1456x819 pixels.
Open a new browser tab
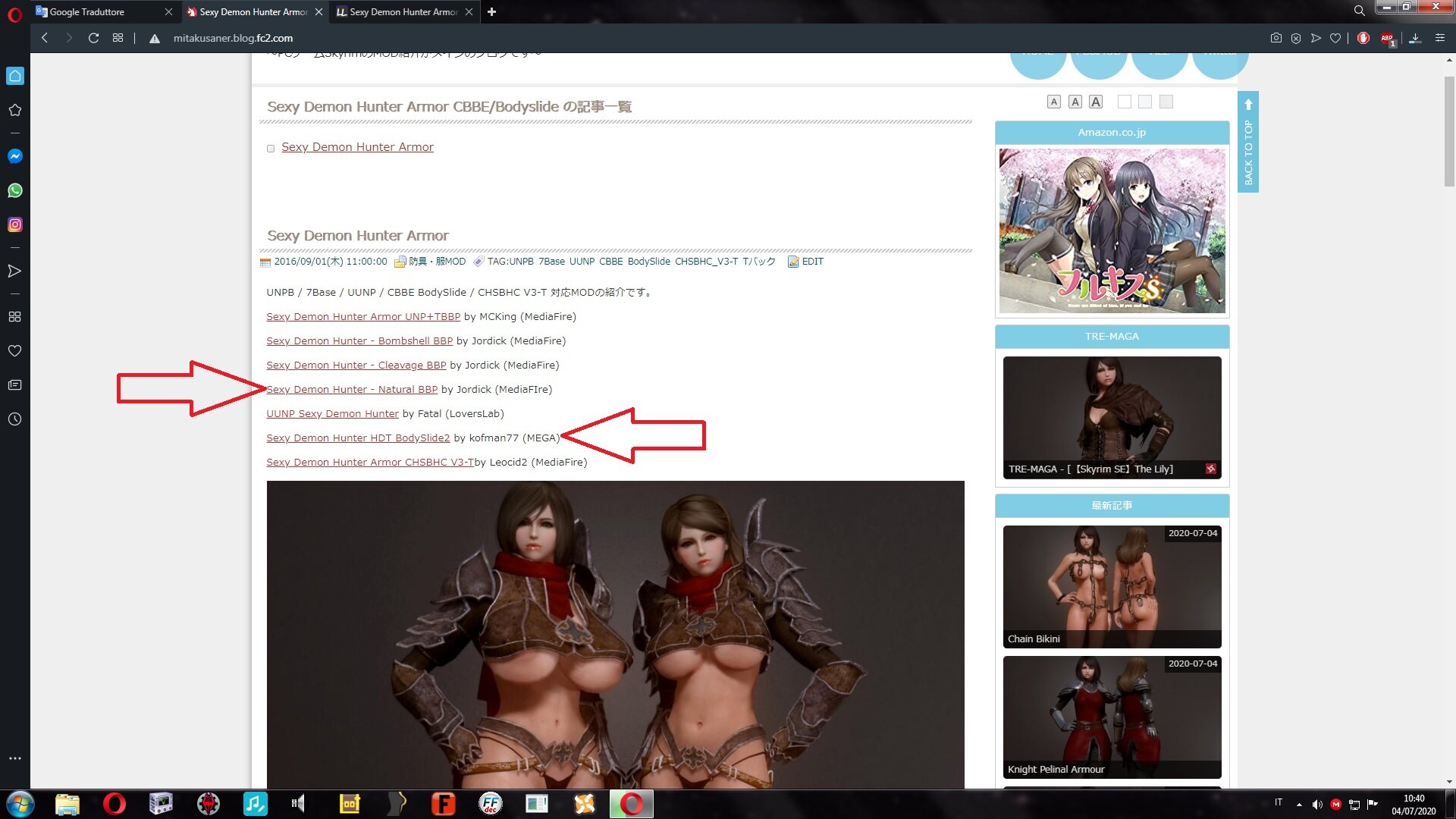[x=491, y=12]
